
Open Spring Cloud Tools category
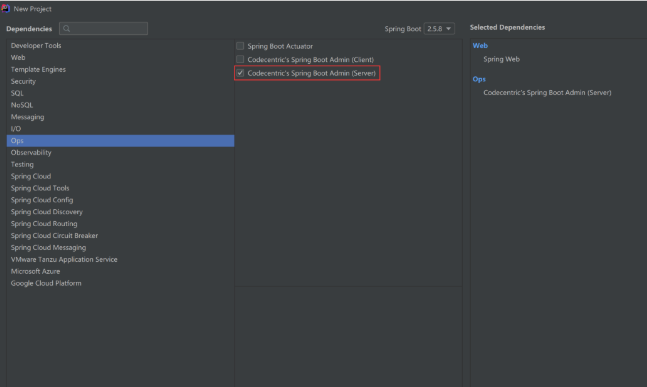(x=120, y=188)
